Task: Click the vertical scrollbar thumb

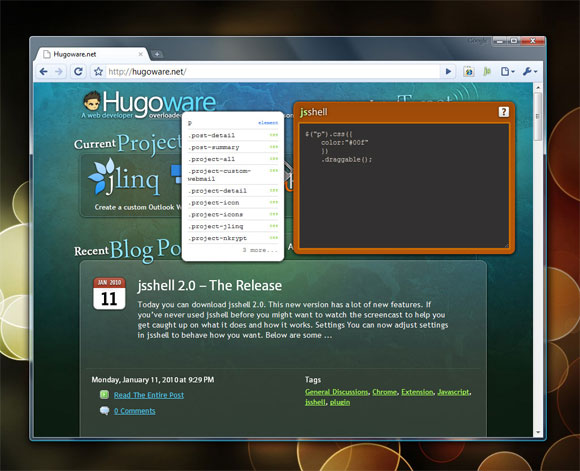Action: (538, 116)
